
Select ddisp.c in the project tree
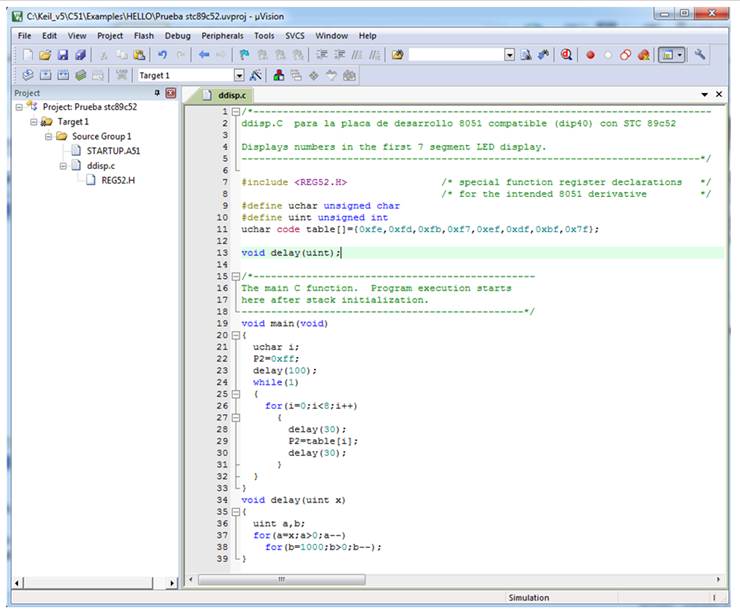click(x=101, y=166)
